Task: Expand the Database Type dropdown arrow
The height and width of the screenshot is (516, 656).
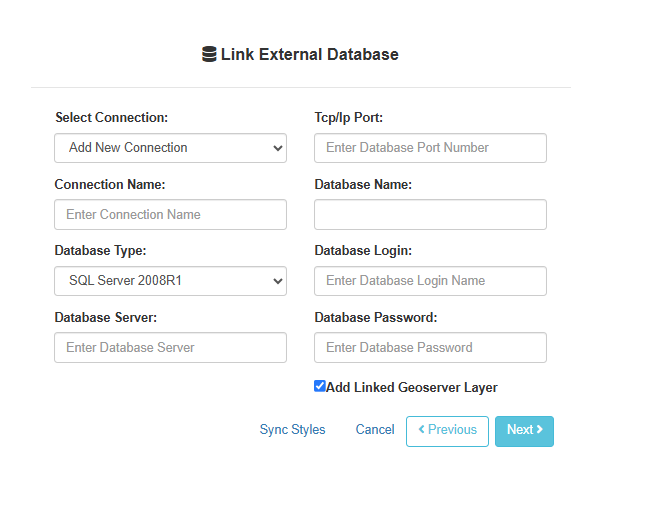Action: pyautogui.click(x=277, y=281)
